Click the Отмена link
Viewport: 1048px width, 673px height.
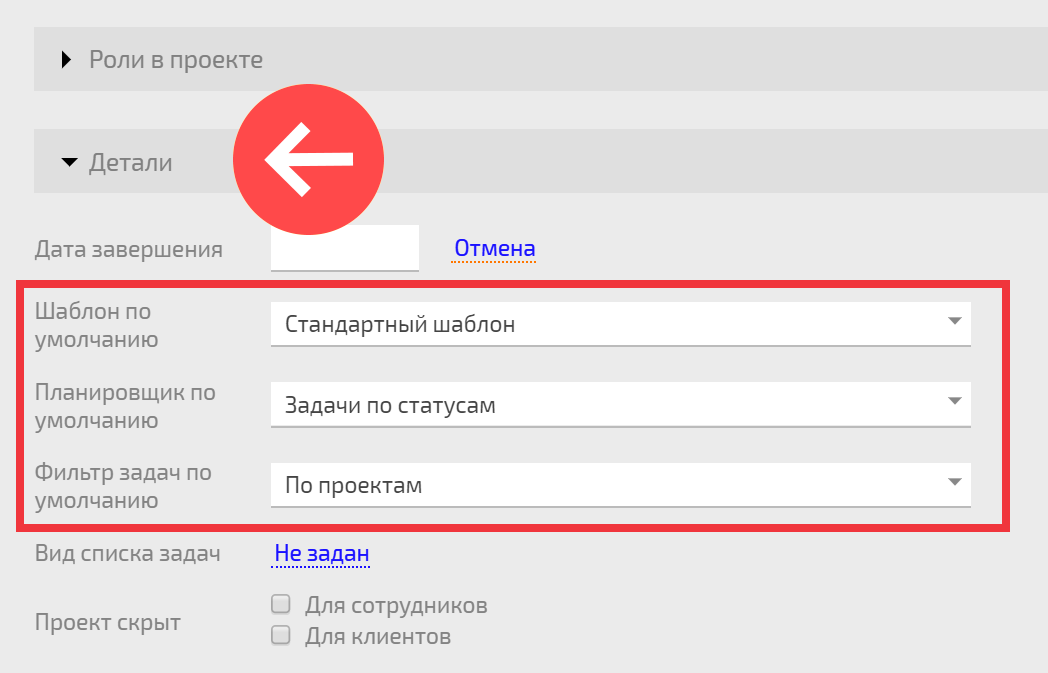(x=495, y=248)
